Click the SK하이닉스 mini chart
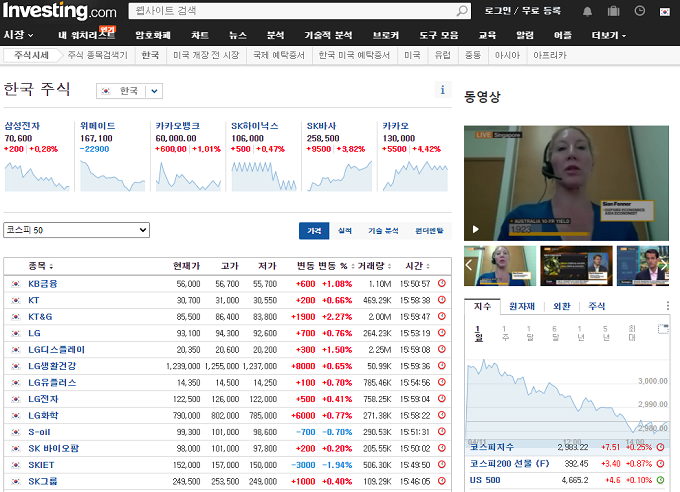 pyautogui.click(x=264, y=176)
